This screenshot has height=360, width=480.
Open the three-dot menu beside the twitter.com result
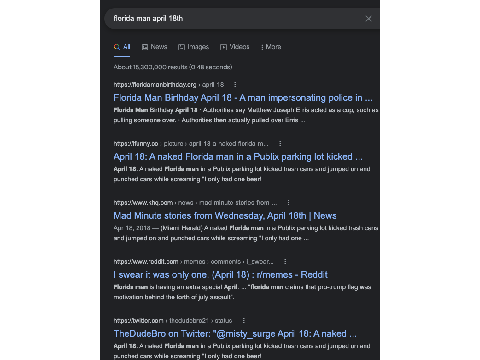point(244,321)
